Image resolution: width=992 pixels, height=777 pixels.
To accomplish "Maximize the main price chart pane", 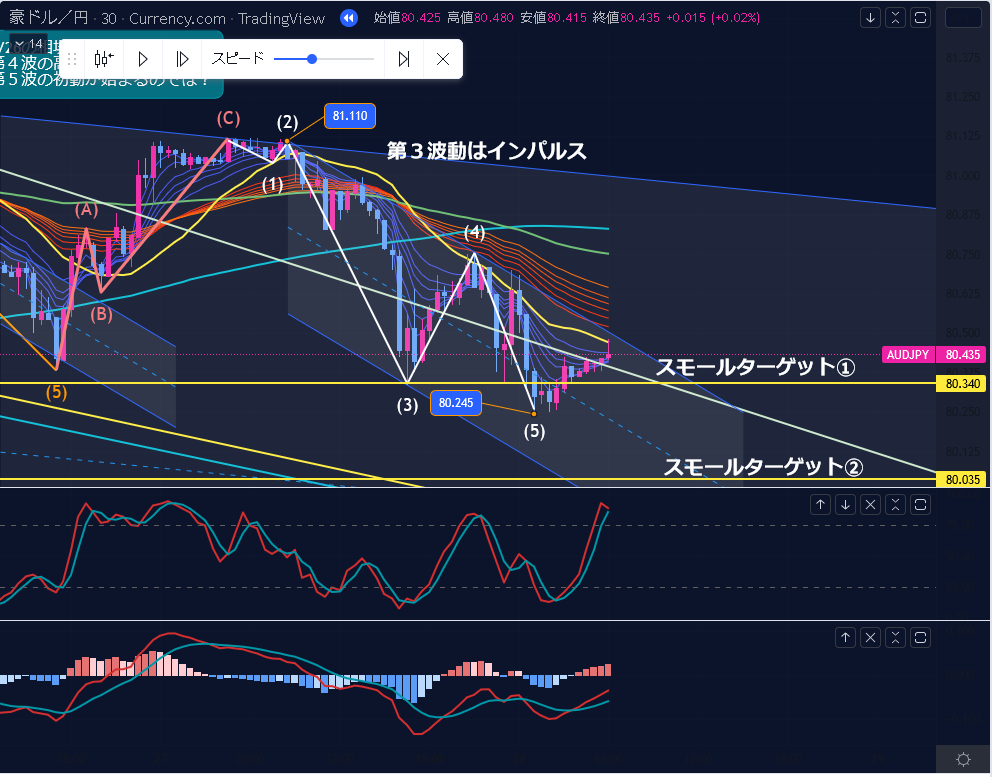I will [921, 18].
